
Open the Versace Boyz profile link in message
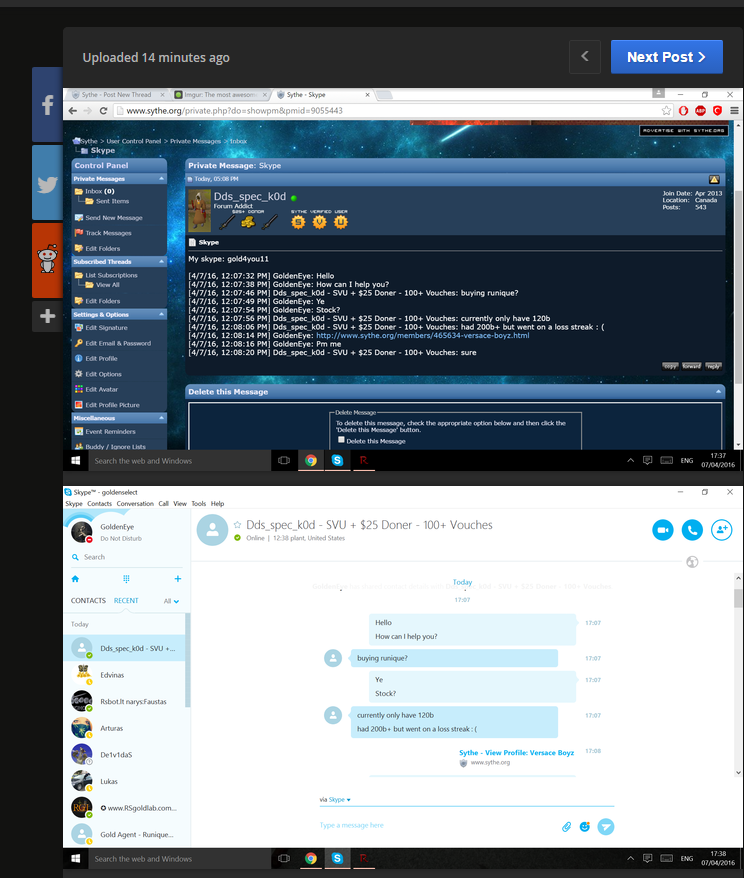423,335
